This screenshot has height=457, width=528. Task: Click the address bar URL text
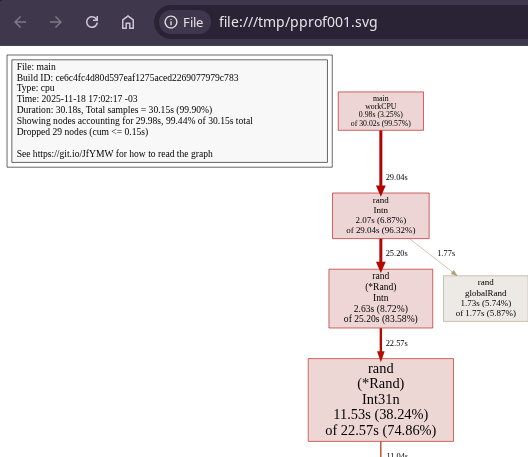click(x=298, y=22)
